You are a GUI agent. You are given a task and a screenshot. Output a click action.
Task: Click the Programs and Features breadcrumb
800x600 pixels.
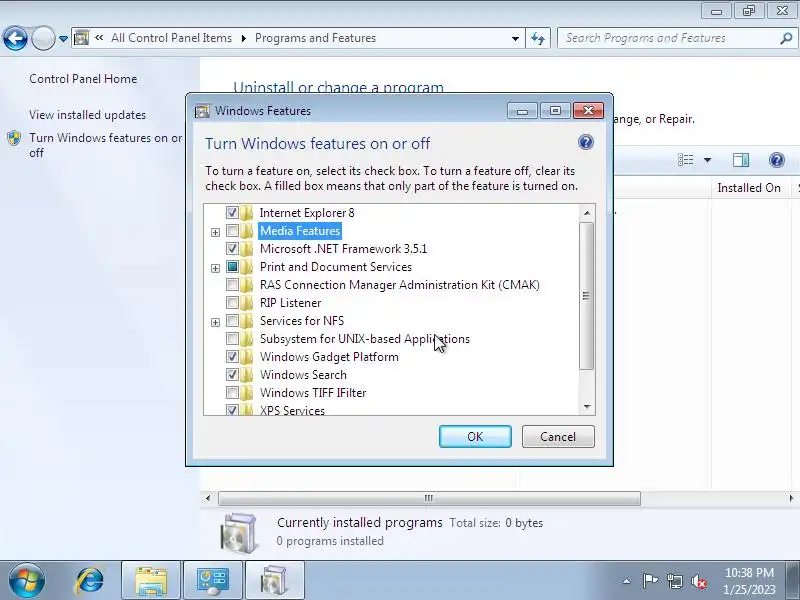315,38
